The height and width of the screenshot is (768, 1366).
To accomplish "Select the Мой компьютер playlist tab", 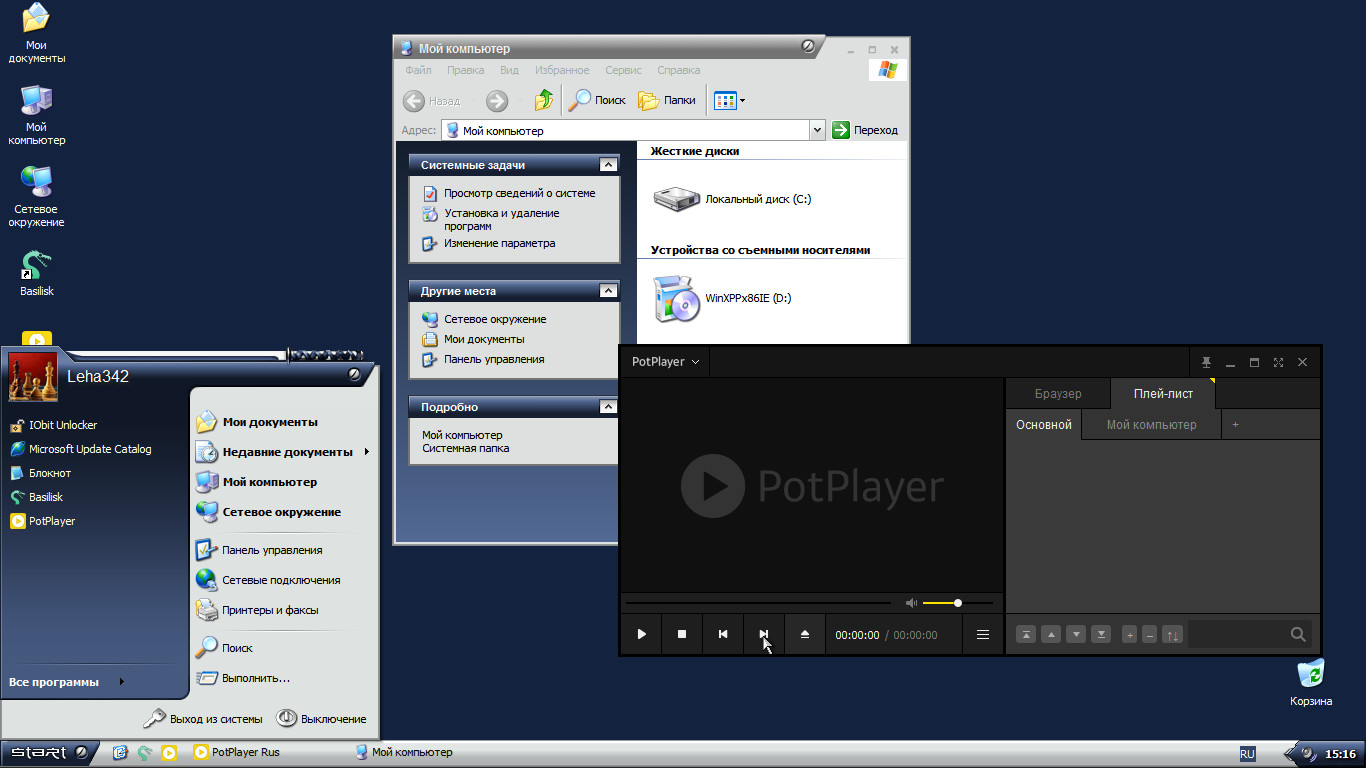I will [1152, 425].
